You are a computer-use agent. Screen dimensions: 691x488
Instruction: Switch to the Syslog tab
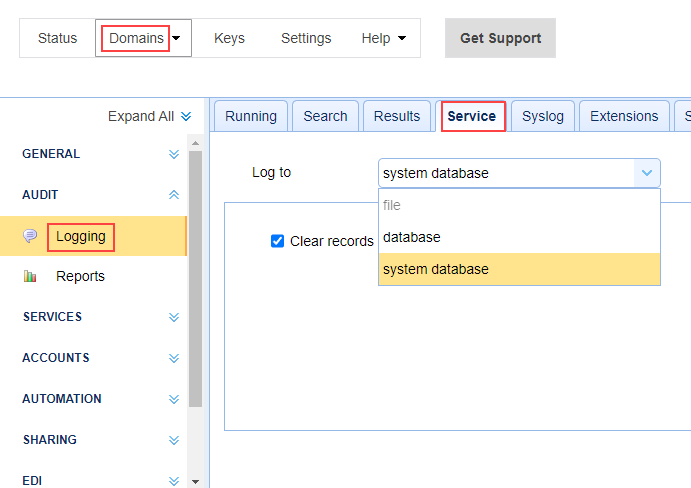[543, 116]
